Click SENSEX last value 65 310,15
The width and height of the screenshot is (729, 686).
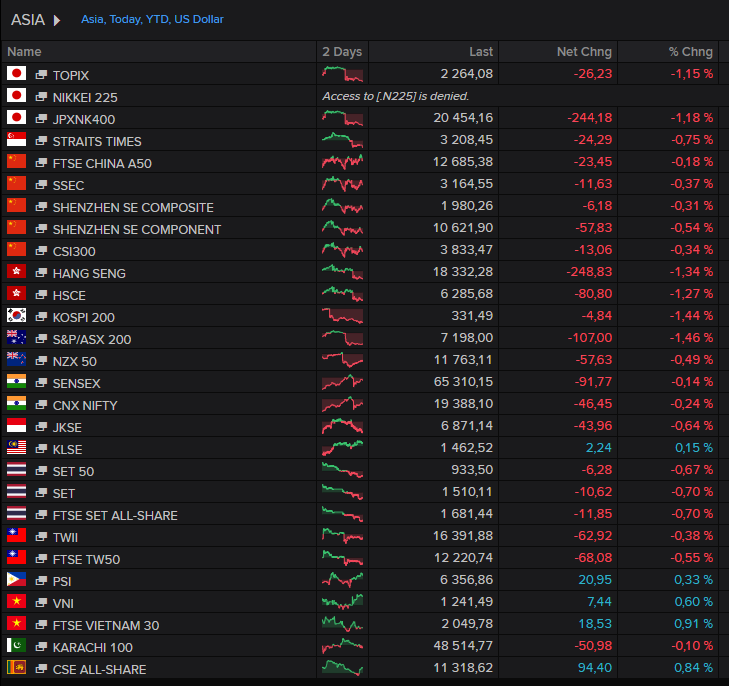point(463,382)
